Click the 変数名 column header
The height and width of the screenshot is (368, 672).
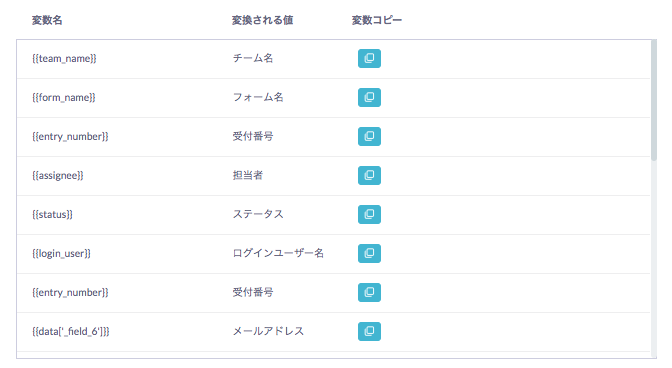pos(47,20)
